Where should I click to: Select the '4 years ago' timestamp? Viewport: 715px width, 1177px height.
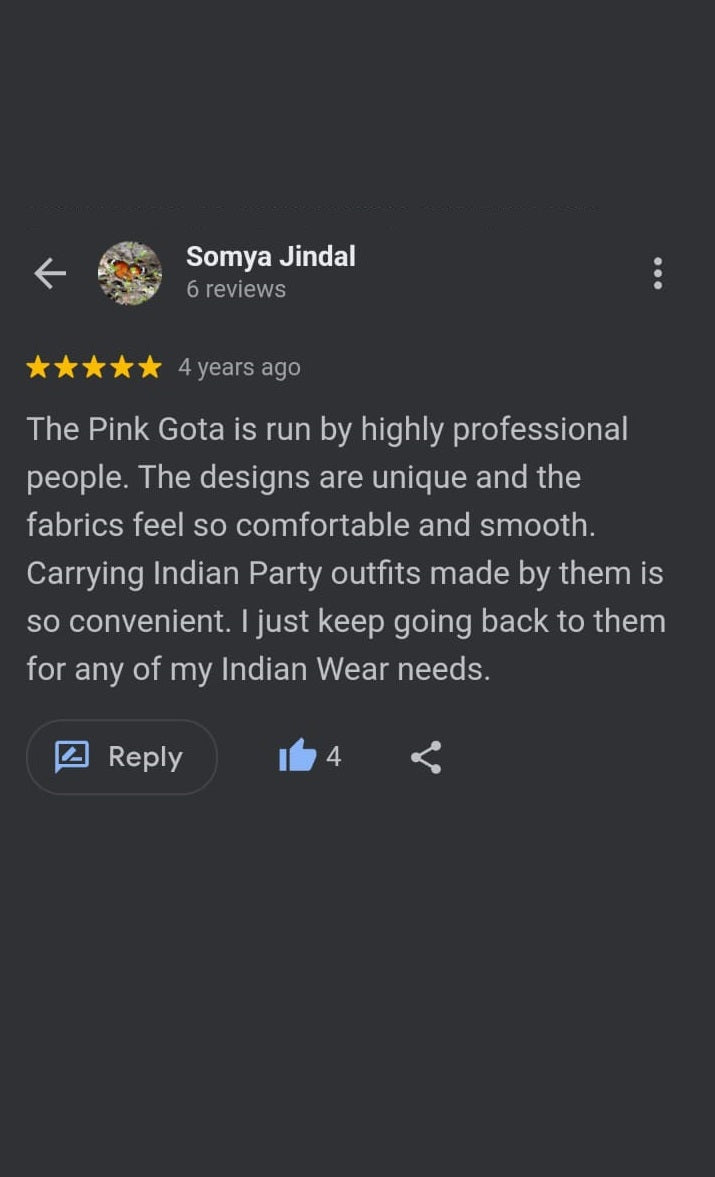coord(239,368)
